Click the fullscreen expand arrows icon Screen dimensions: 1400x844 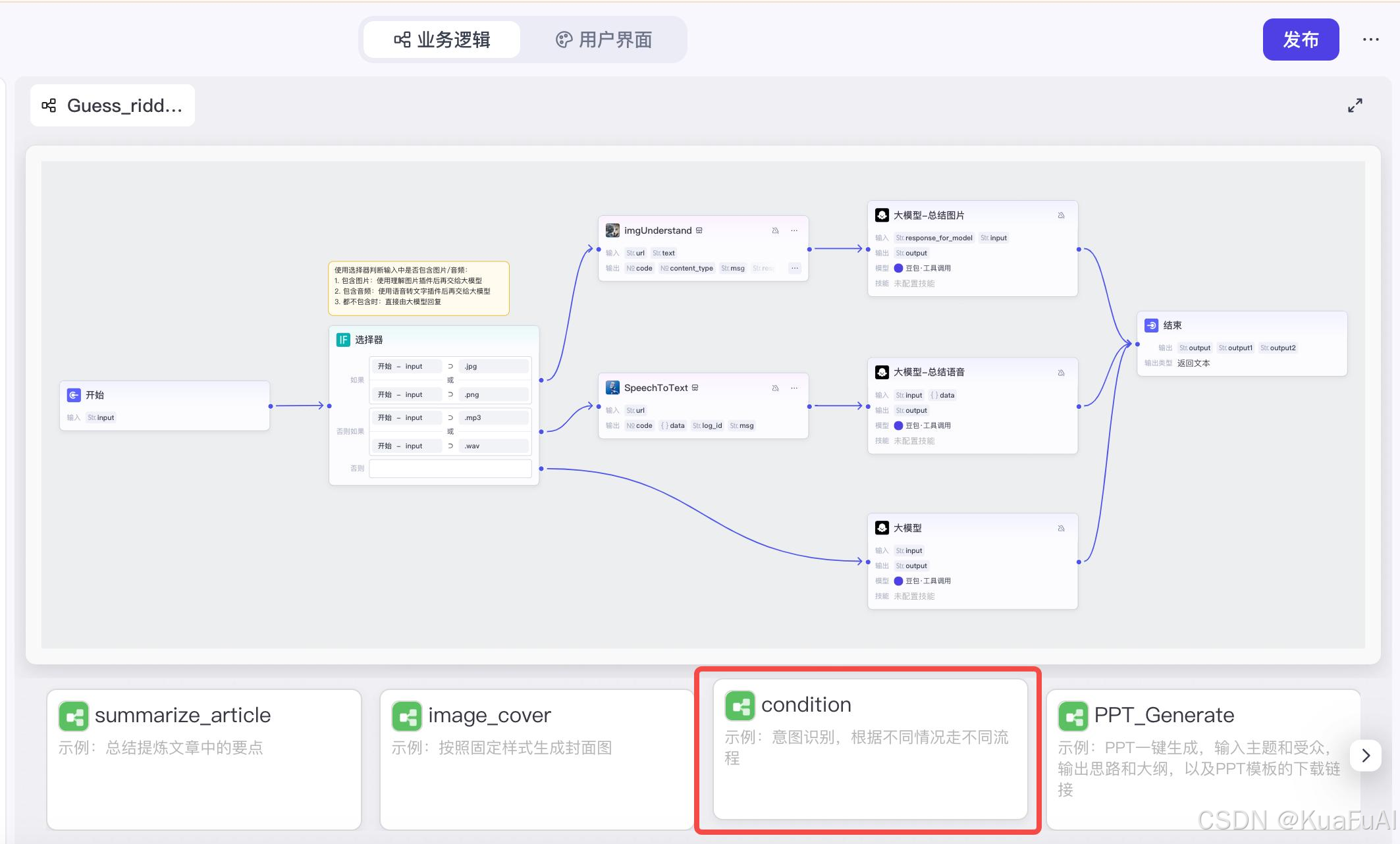1355,105
